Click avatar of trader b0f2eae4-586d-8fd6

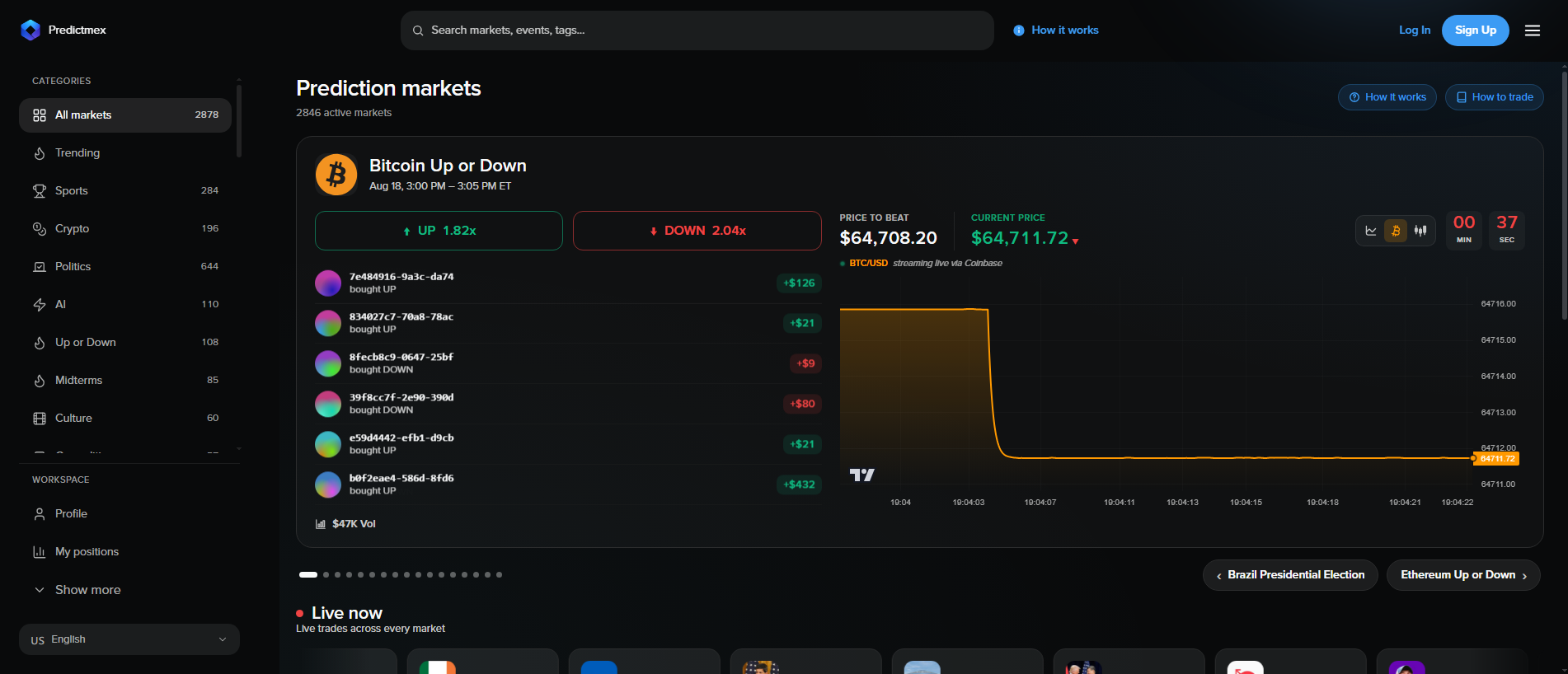point(328,484)
